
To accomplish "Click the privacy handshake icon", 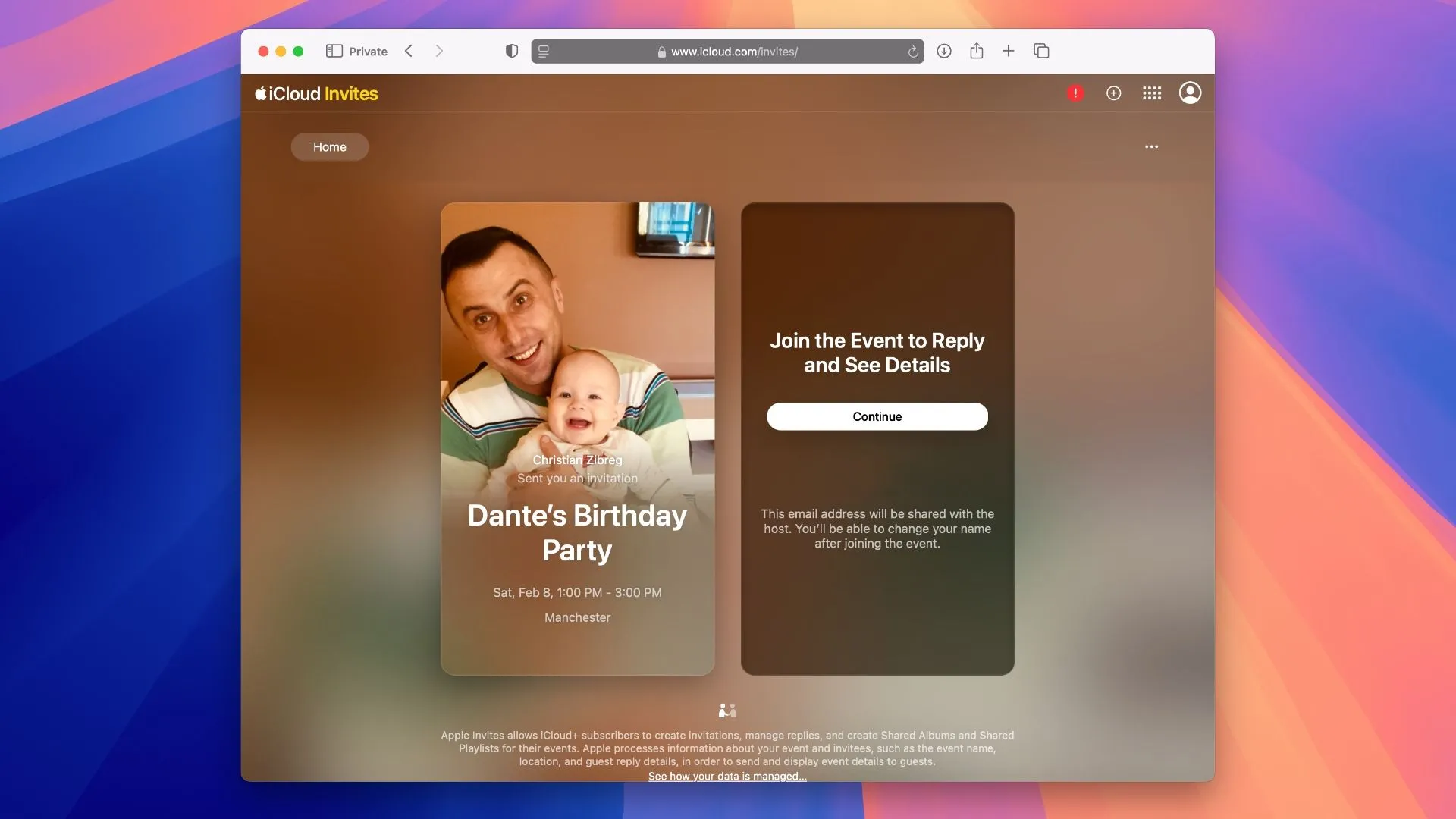I will click(727, 711).
